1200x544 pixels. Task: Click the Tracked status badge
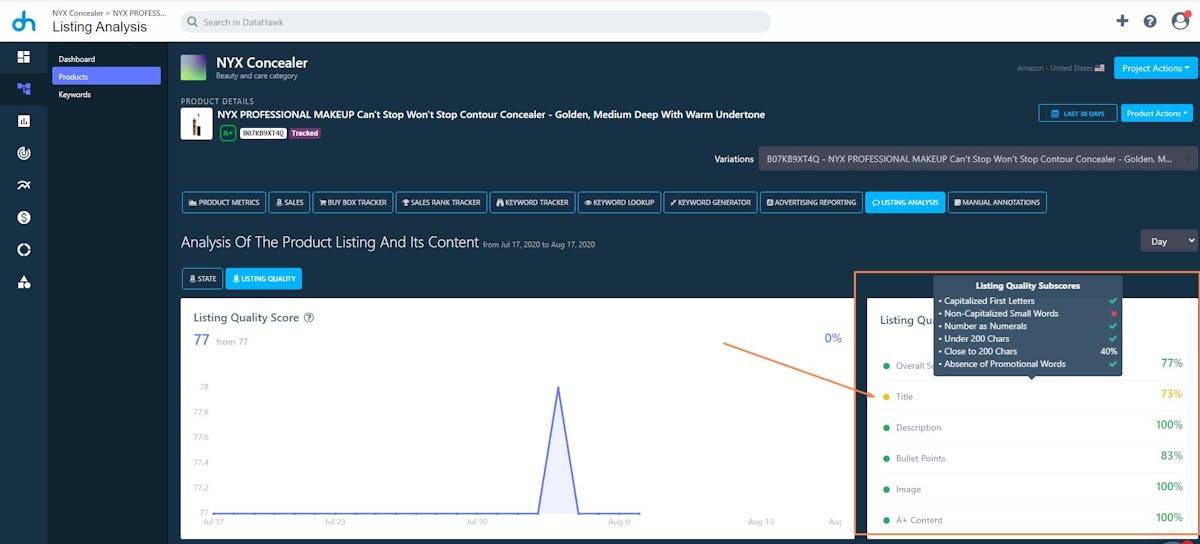[x=305, y=133]
